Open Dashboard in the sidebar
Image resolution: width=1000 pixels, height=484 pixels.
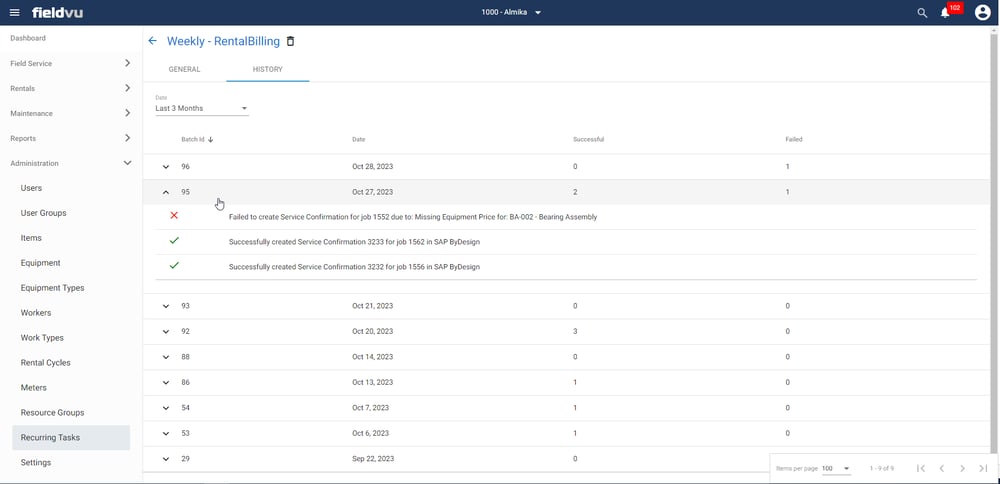tap(28, 38)
